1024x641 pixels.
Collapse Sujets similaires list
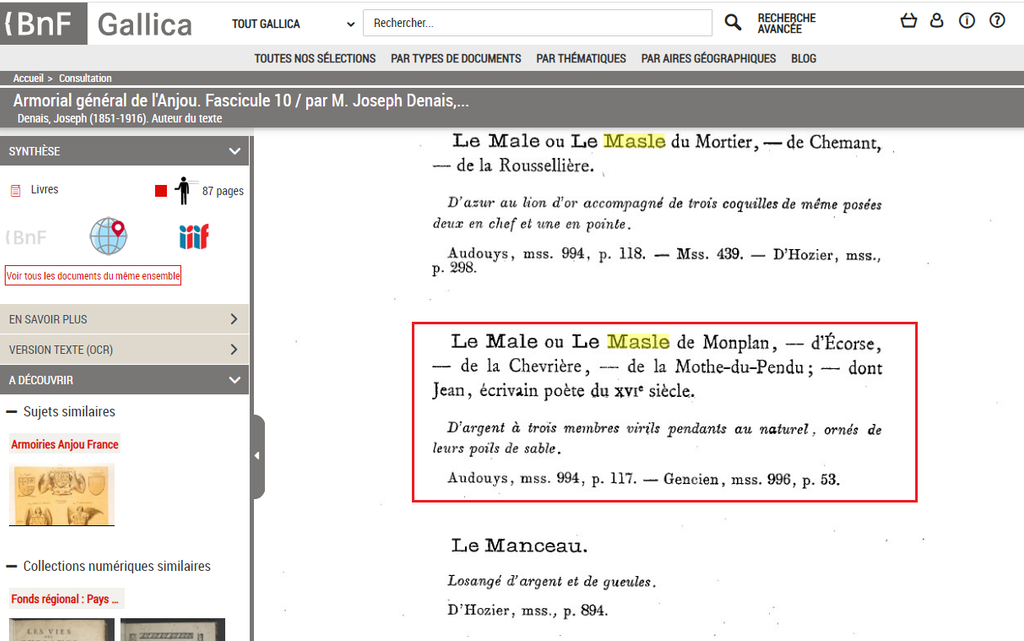(12, 412)
